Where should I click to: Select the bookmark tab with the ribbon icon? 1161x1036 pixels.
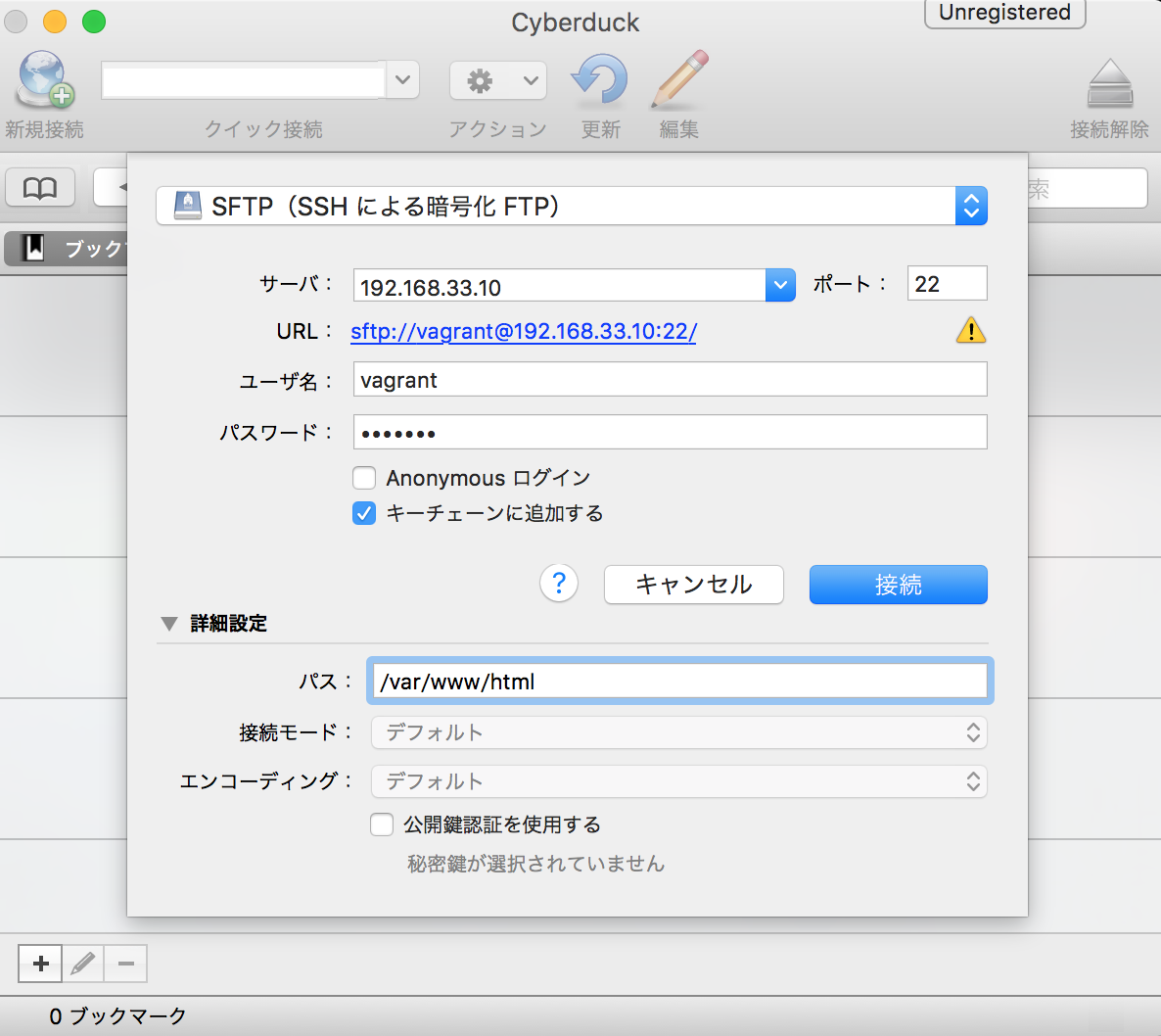[x=67, y=248]
